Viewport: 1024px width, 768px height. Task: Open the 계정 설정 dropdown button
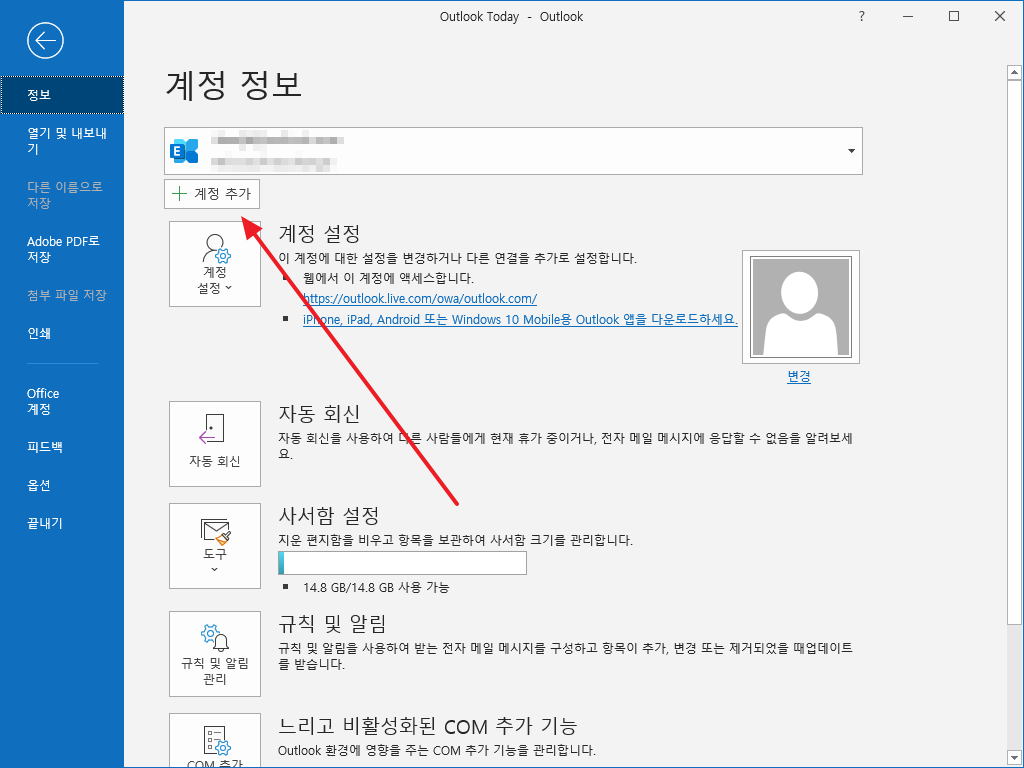215,264
